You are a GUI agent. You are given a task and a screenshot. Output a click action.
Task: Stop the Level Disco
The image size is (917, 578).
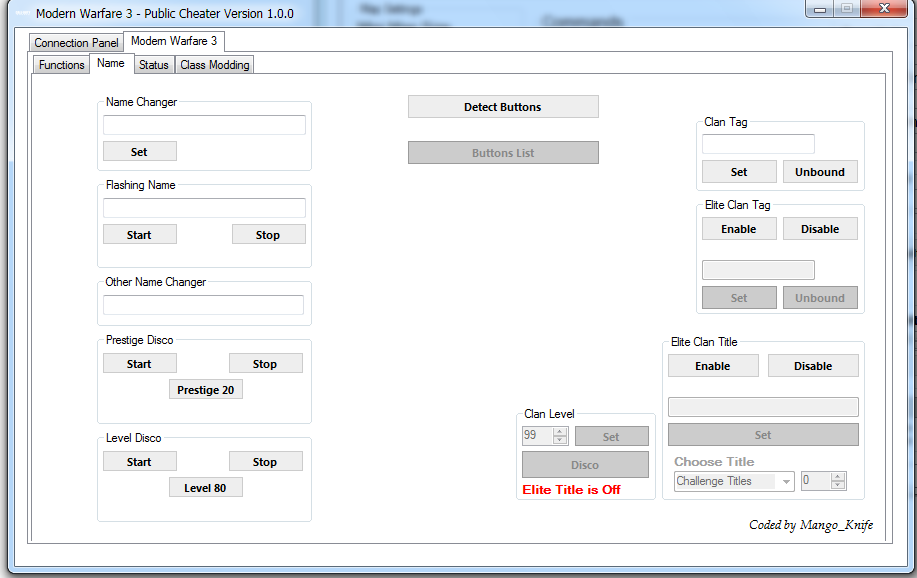click(265, 462)
